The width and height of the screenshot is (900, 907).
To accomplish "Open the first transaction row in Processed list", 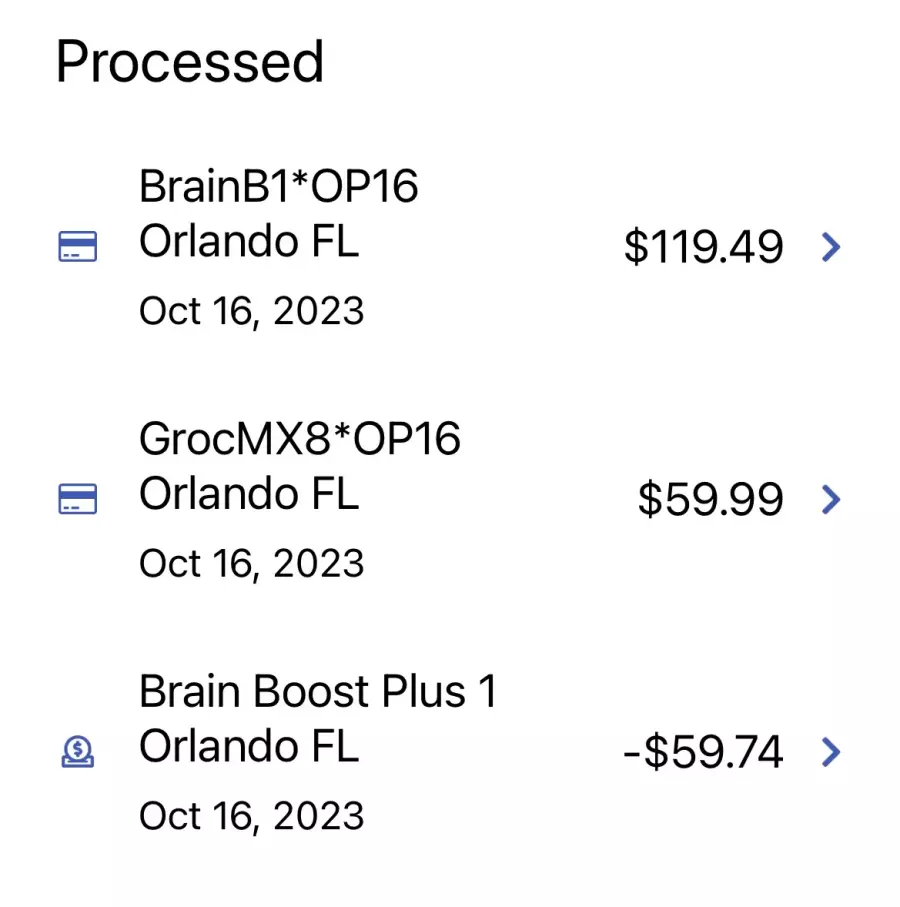I will (x=450, y=248).
